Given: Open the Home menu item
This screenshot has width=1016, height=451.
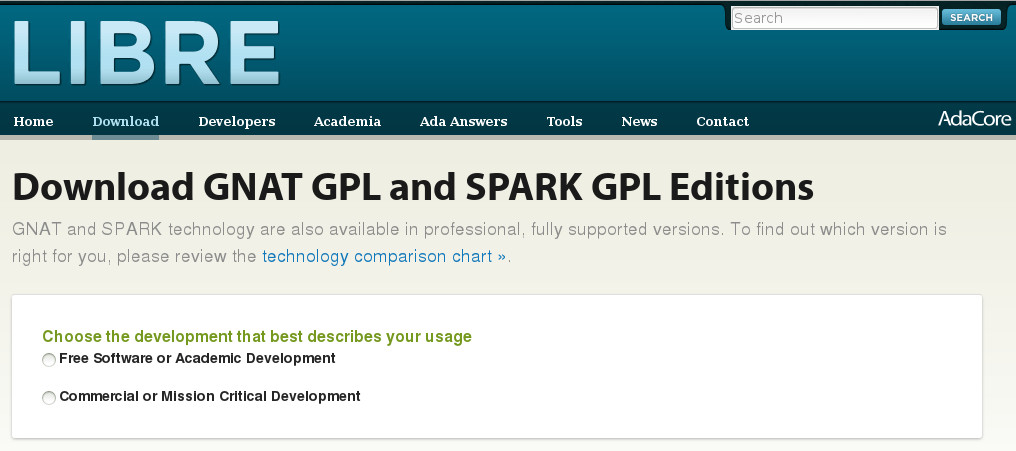Looking at the screenshot, I should pos(33,122).
